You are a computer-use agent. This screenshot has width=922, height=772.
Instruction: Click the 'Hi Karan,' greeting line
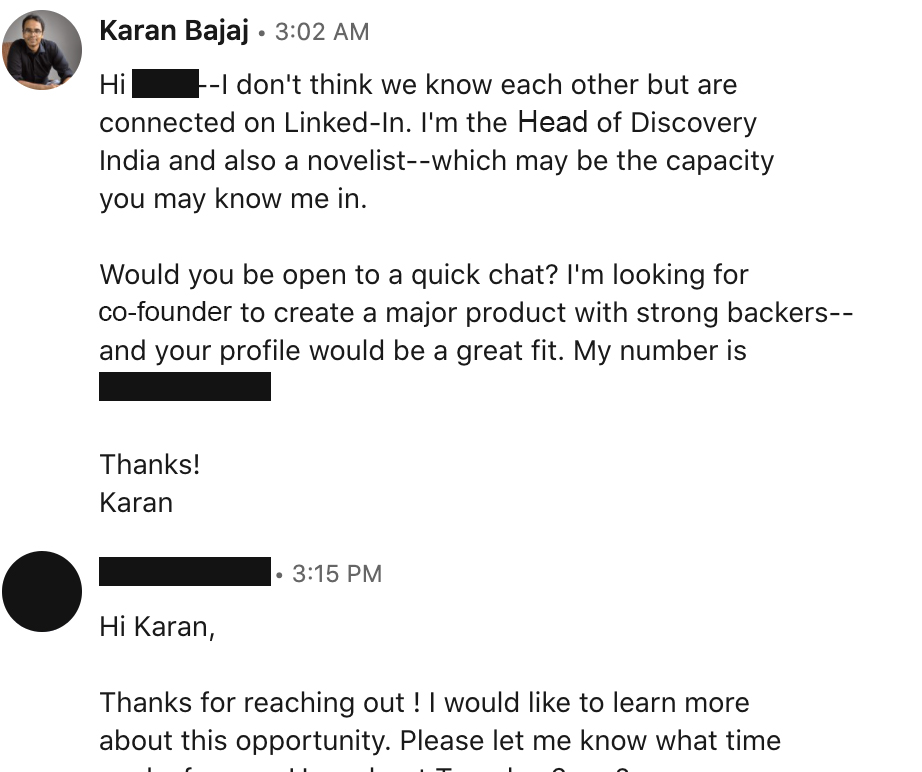coord(158,627)
